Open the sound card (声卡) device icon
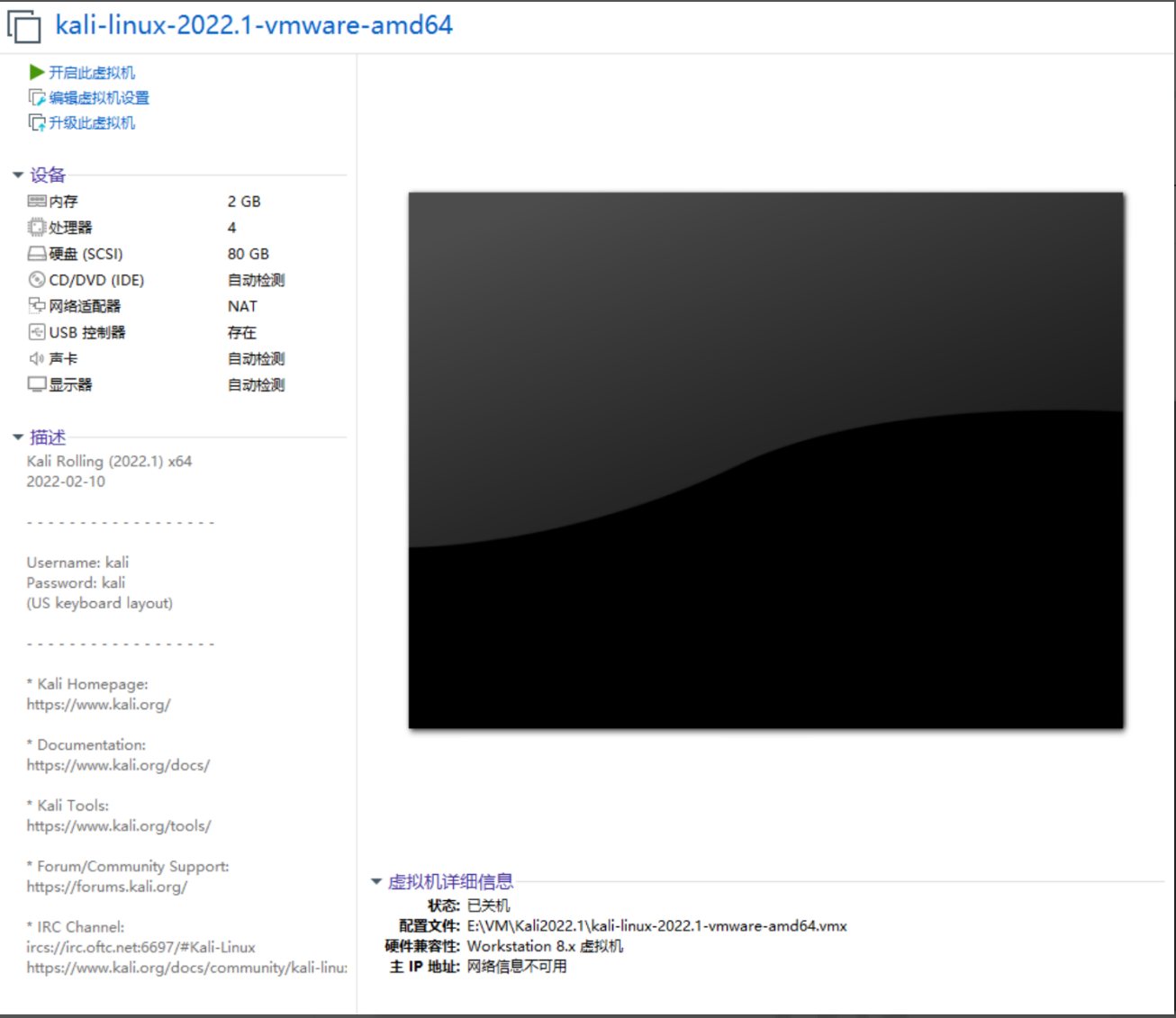 (36, 357)
